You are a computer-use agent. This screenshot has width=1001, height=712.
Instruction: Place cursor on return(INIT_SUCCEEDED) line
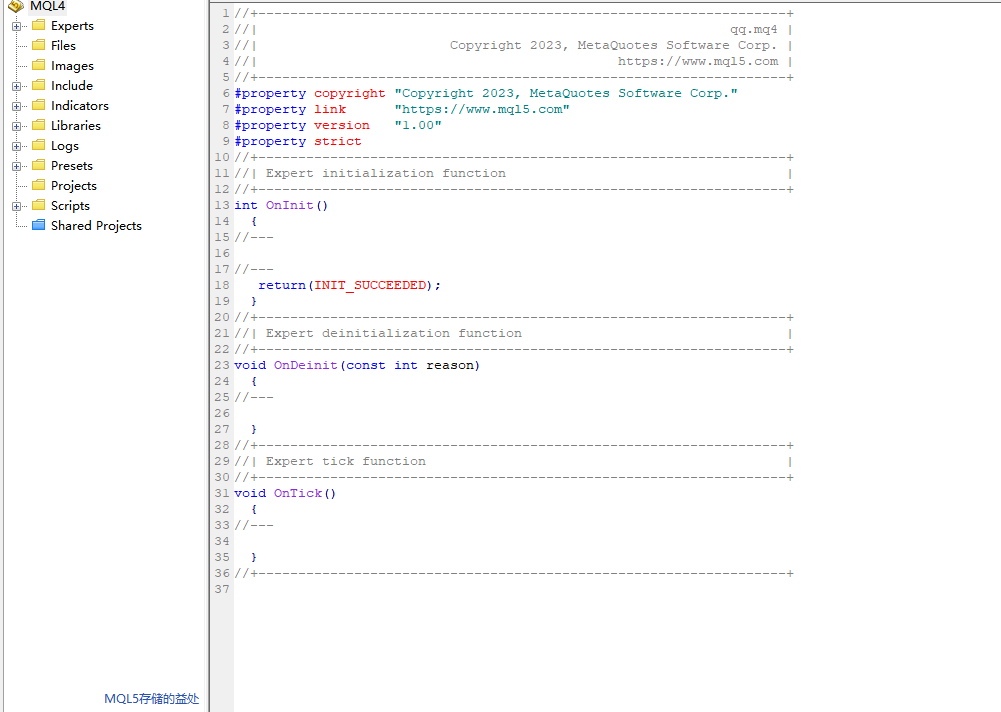tap(348, 285)
